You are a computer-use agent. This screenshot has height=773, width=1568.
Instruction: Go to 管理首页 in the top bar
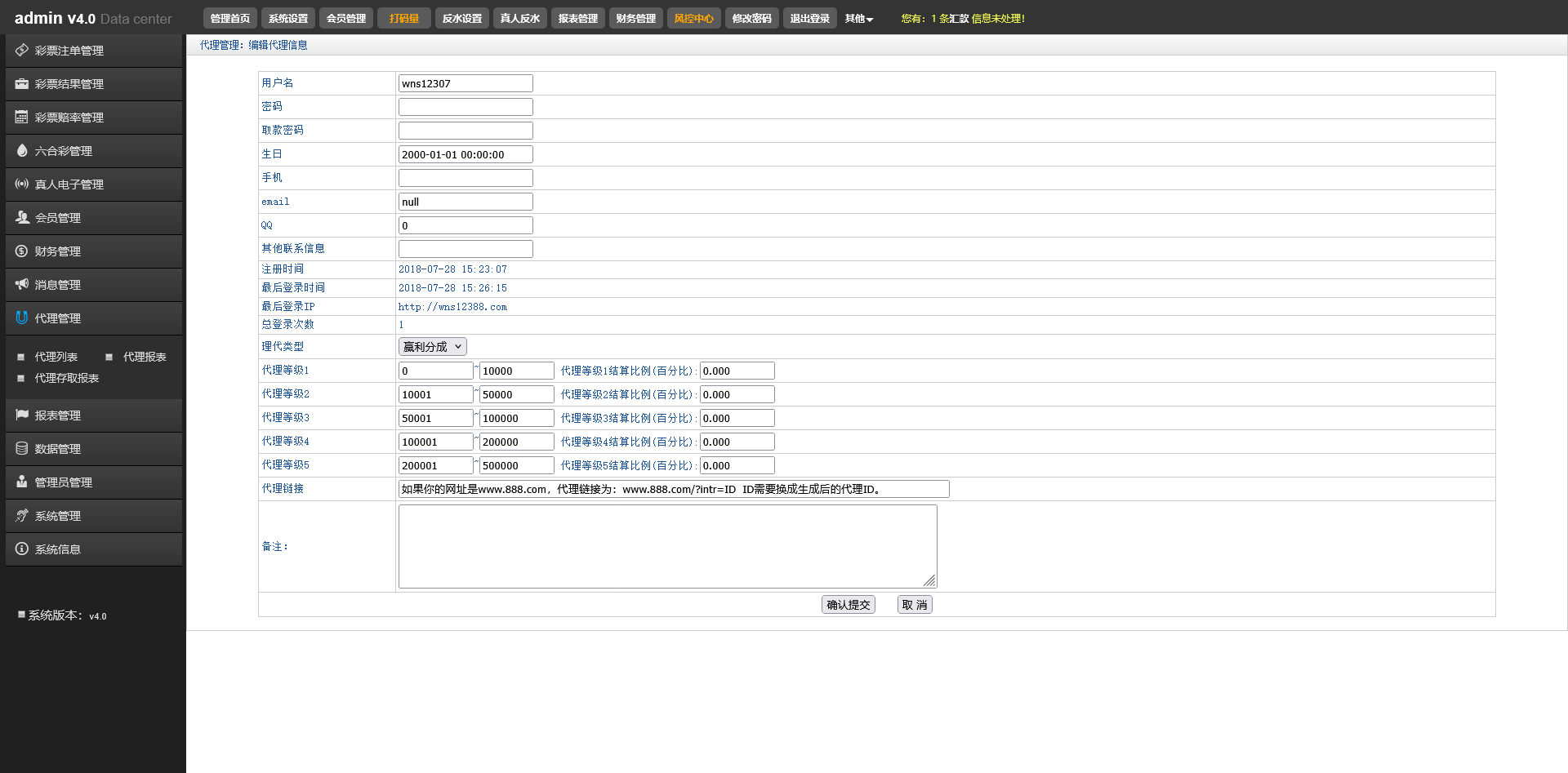coord(230,19)
